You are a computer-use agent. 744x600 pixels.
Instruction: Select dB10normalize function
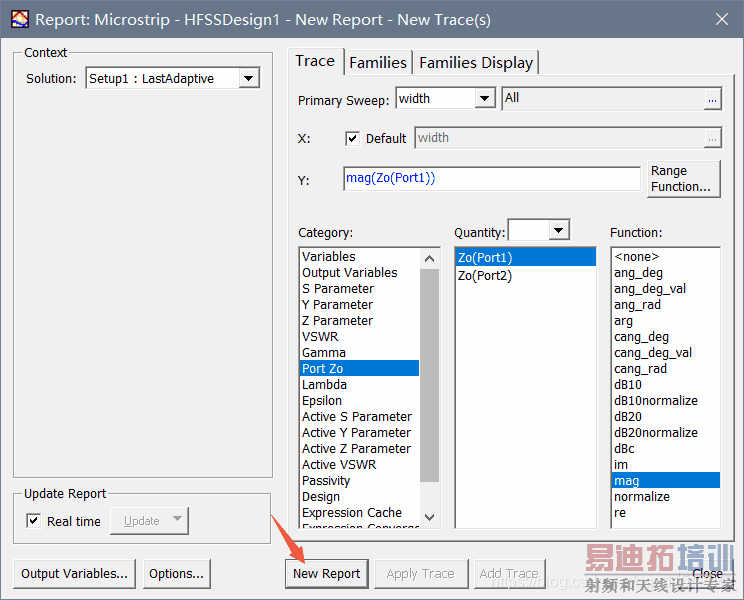(665, 401)
